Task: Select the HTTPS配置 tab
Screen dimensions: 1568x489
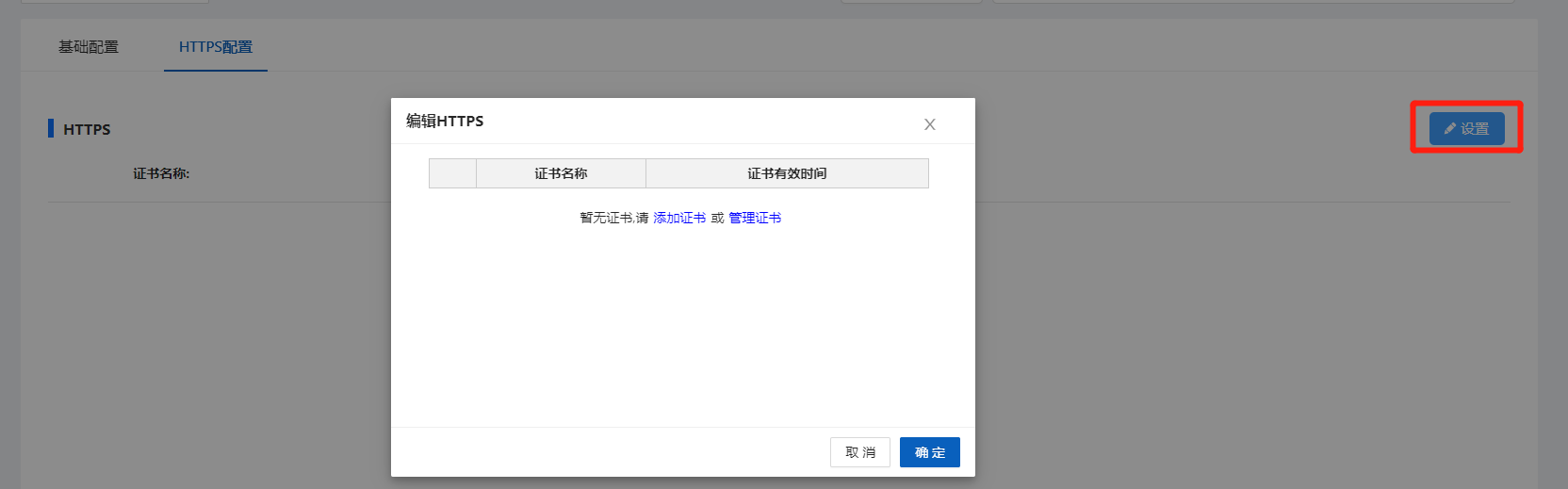Action: tap(216, 46)
